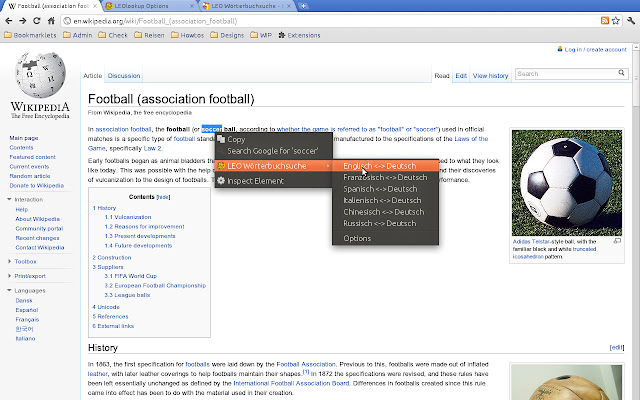The width and height of the screenshot is (640, 400).
Task: Click the RSS feed icon in address bar
Action: pyautogui.click(x=605, y=21)
